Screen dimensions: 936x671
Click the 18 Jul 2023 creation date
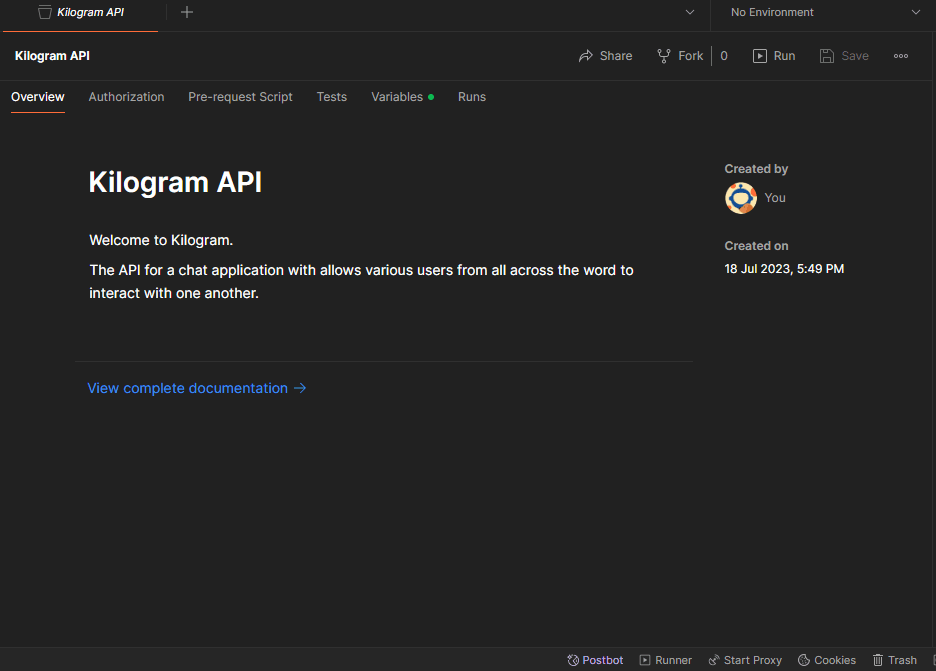784,269
